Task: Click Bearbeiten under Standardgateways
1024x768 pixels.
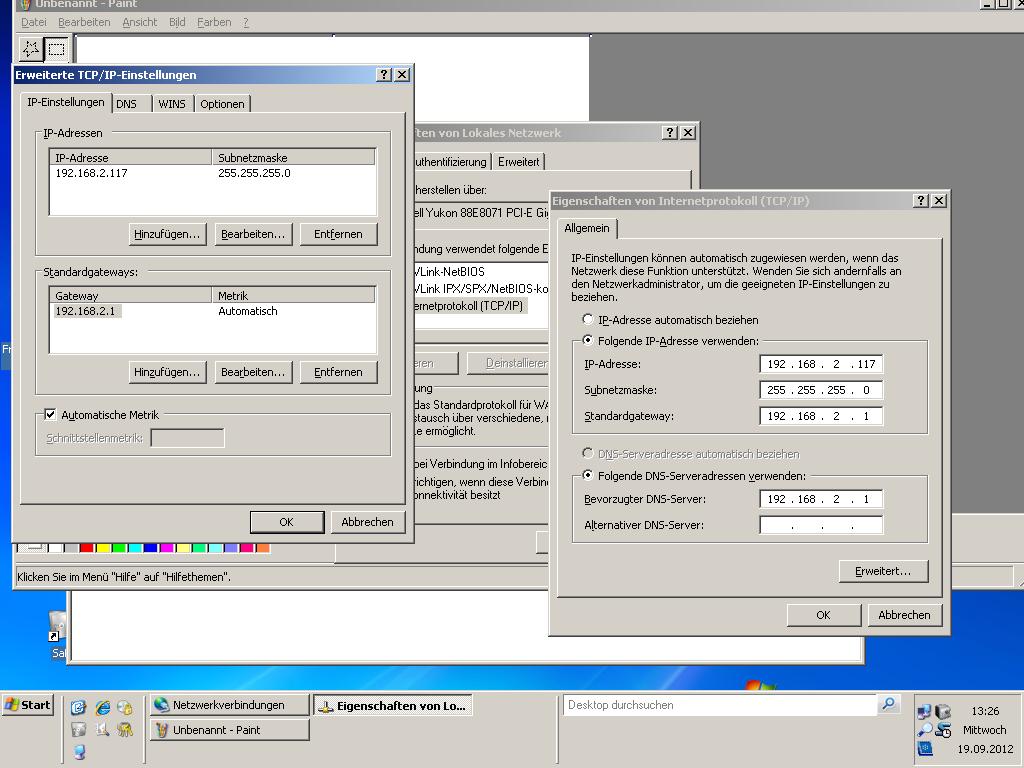Action: coord(253,372)
